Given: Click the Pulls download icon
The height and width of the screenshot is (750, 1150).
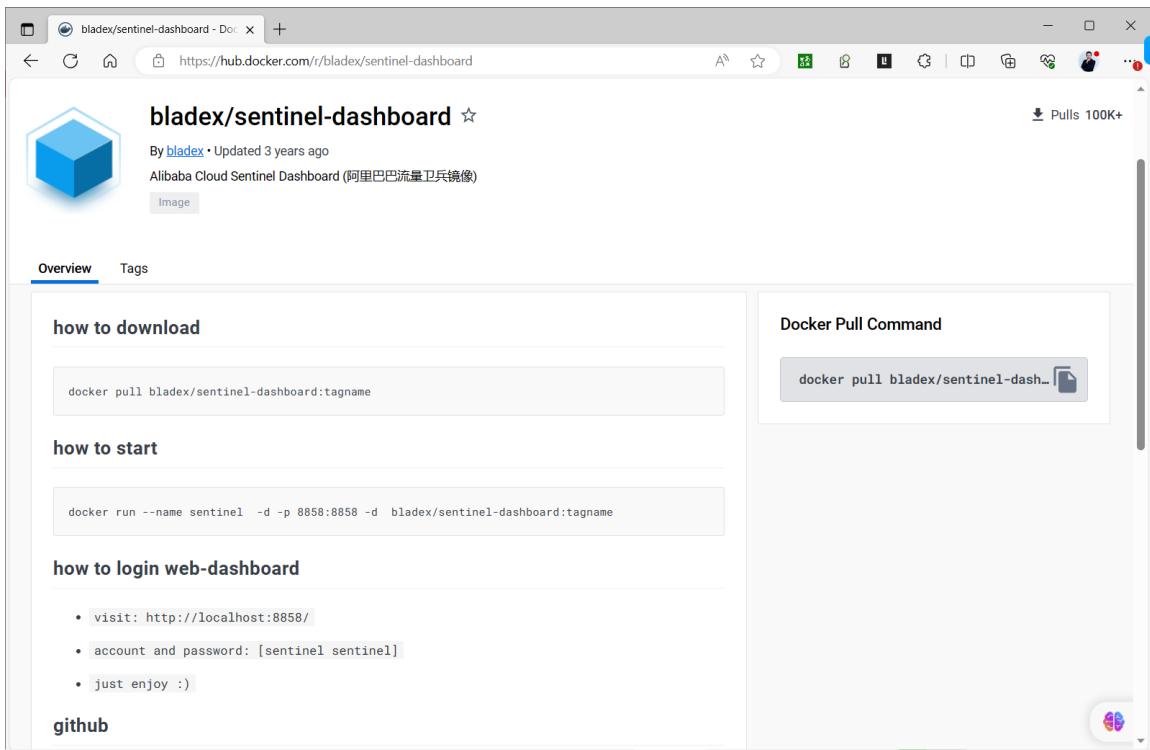Looking at the screenshot, I should pyautogui.click(x=1038, y=114).
